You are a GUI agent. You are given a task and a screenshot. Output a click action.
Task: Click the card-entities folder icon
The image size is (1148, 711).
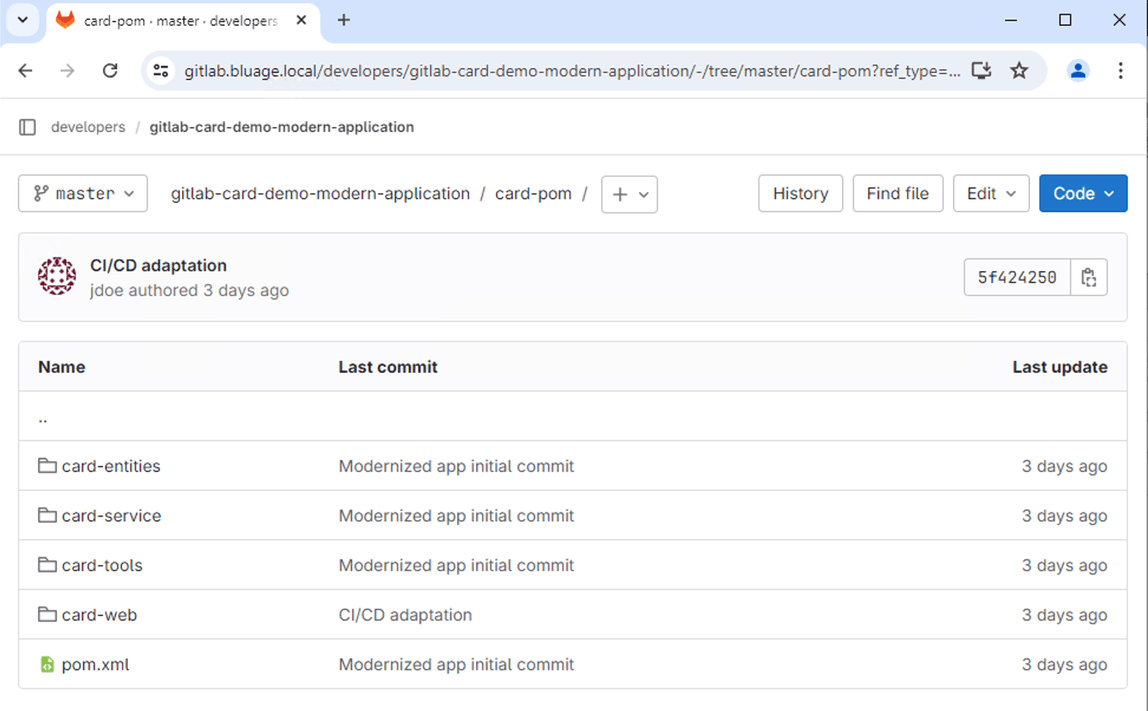47,465
